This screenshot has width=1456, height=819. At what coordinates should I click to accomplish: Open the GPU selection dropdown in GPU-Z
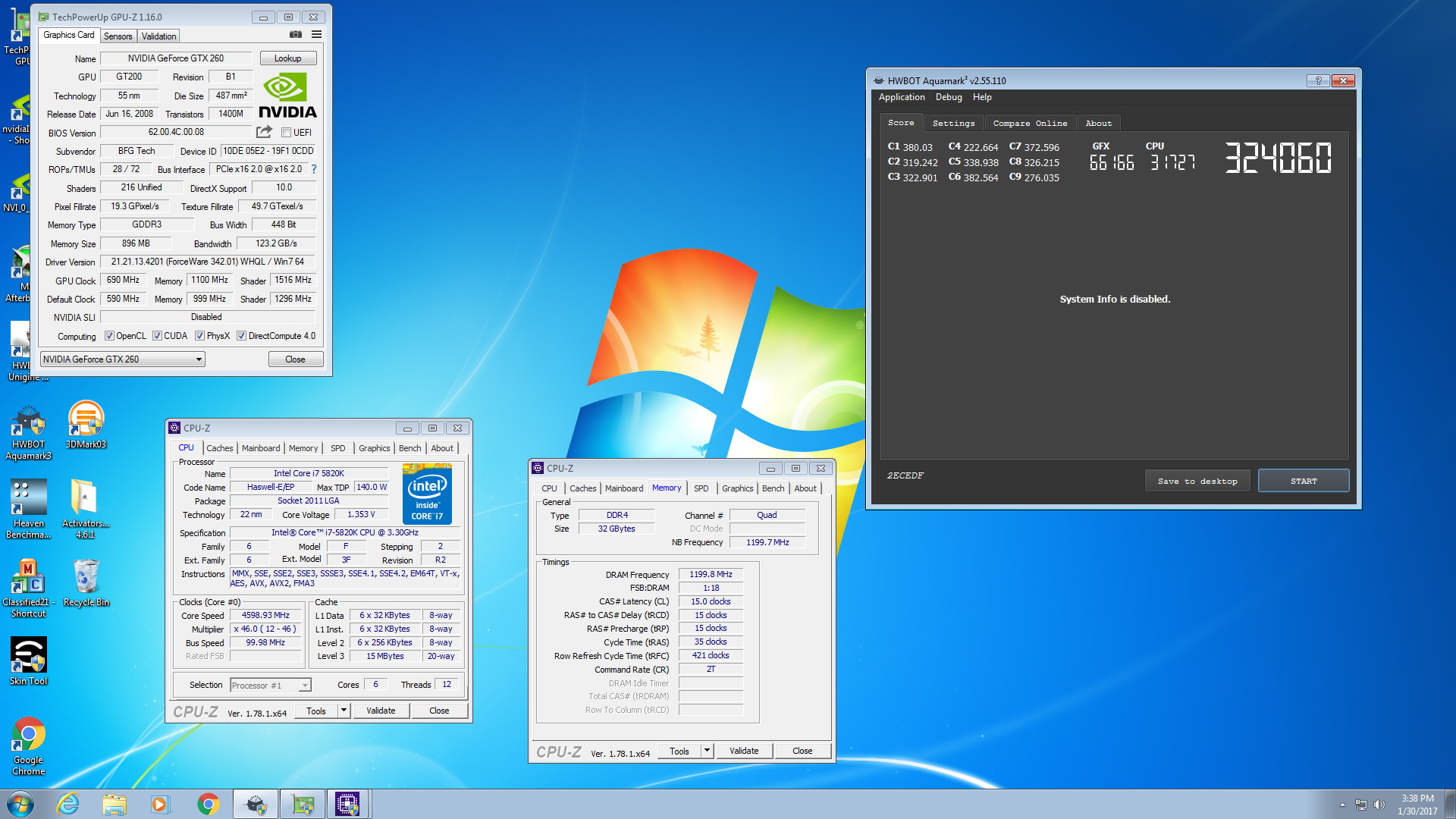pyautogui.click(x=123, y=359)
